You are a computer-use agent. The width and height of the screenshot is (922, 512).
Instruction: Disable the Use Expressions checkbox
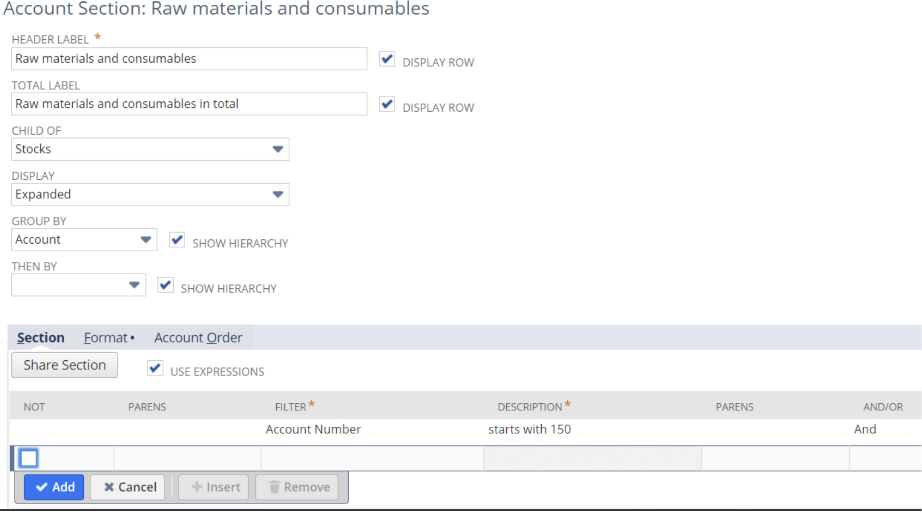(x=155, y=368)
